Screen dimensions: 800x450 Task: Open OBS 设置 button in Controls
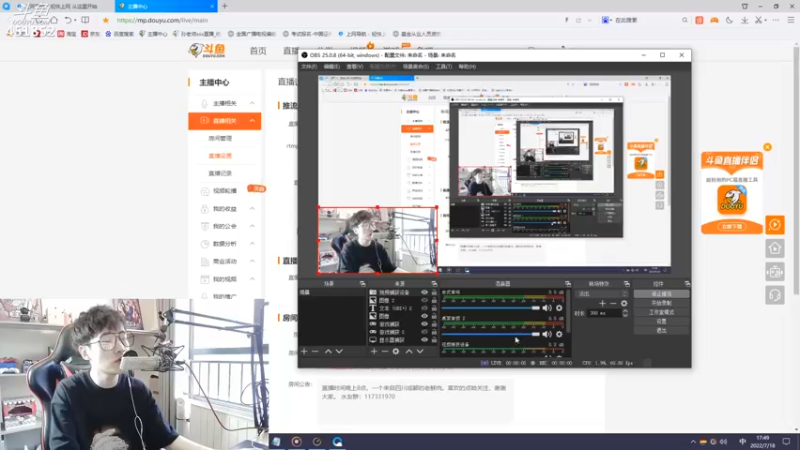coord(661,321)
